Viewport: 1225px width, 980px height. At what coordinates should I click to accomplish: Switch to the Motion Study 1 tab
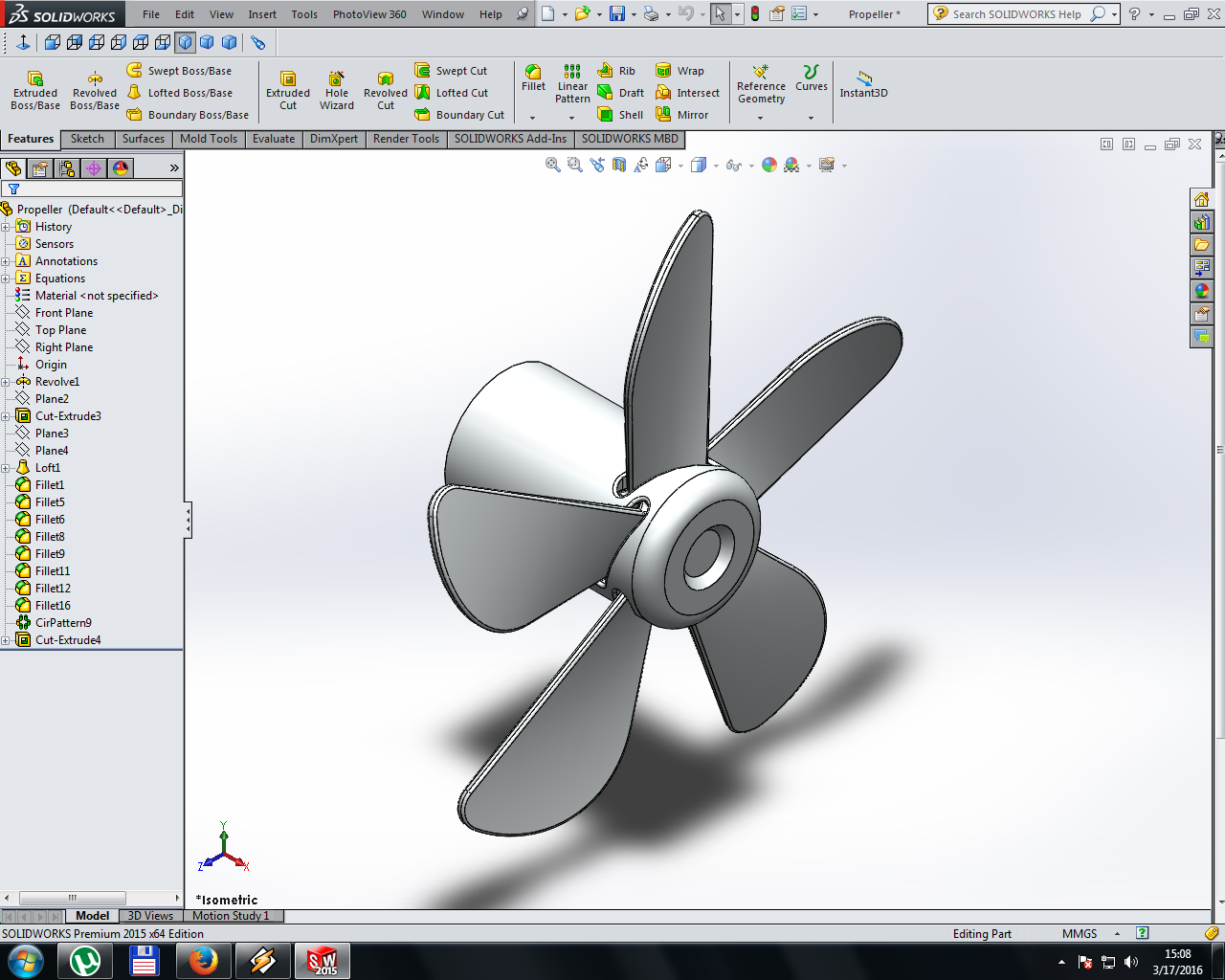click(231, 916)
